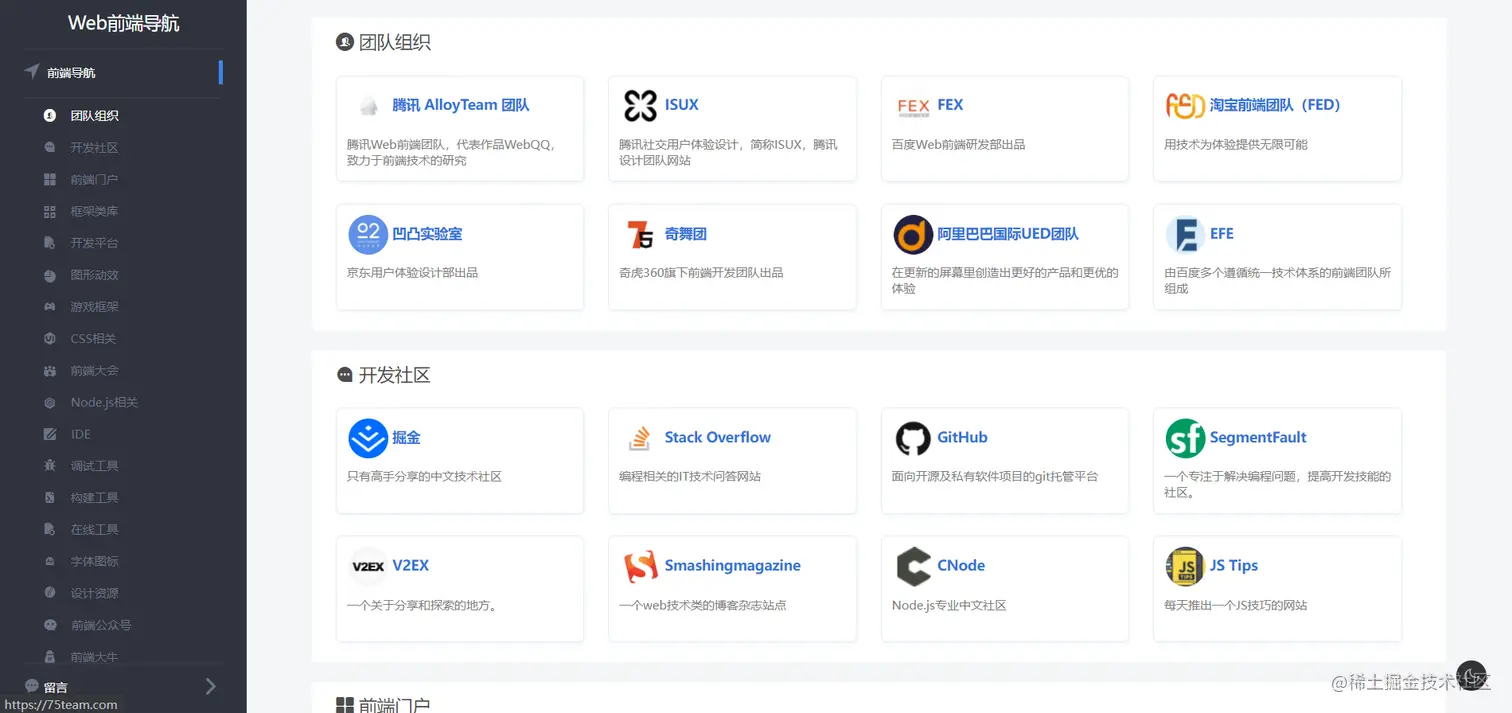This screenshot has width=1512, height=713.
Task: Click the 团队组织 sidebar item icon
Action: 50,116
